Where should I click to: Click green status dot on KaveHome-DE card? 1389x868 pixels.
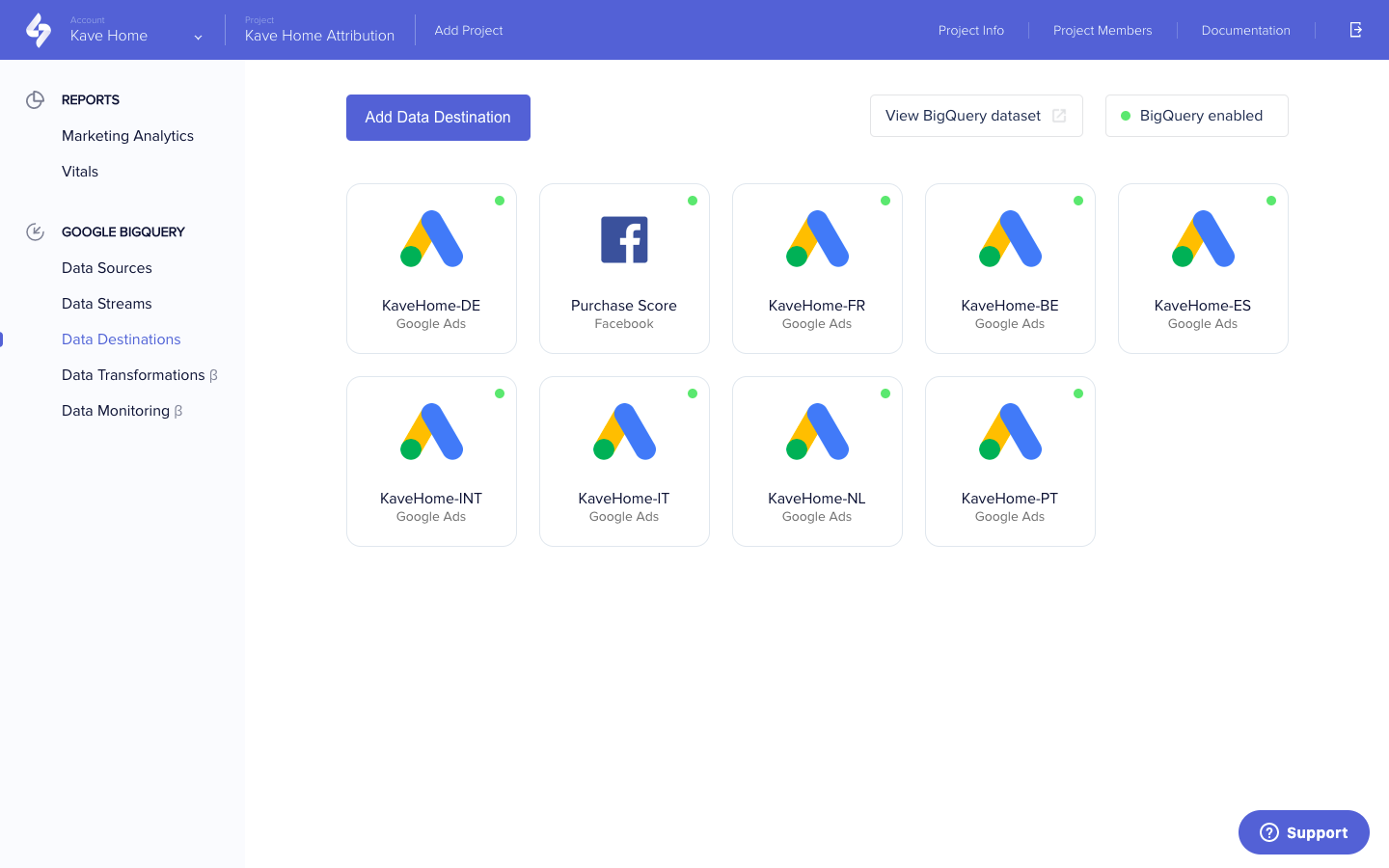[x=500, y=201]
